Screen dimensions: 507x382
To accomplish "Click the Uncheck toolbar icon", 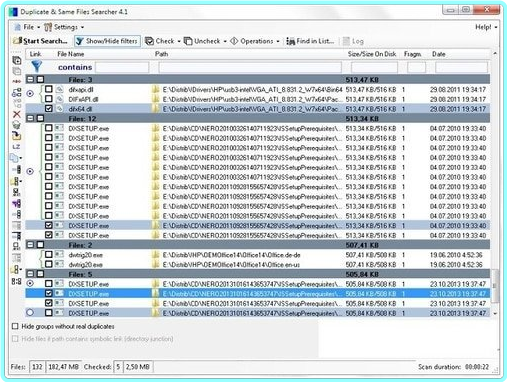I will [188, 41].
